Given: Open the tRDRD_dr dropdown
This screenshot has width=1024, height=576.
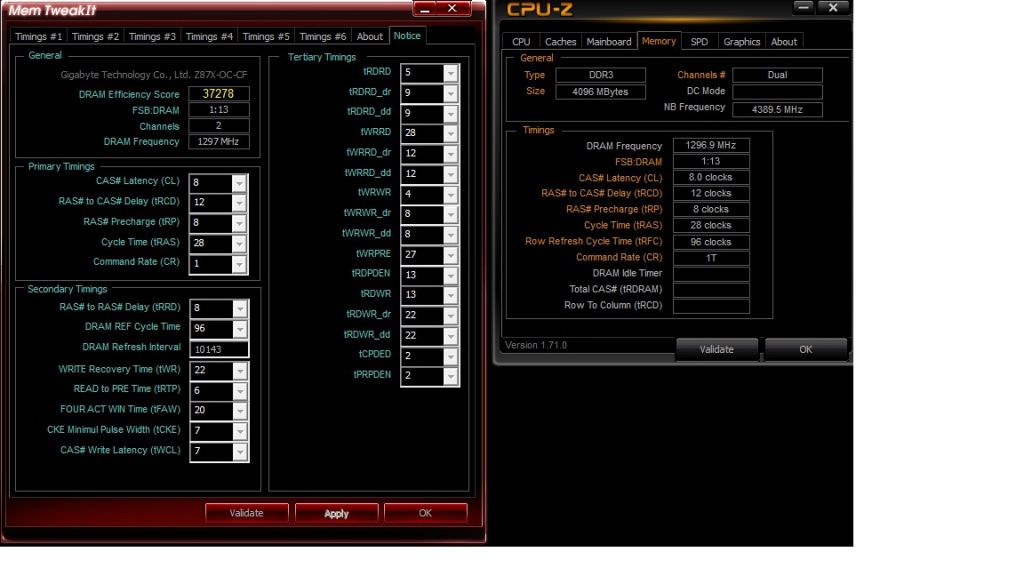Looking at the screenshot, I should coord(451,93).
